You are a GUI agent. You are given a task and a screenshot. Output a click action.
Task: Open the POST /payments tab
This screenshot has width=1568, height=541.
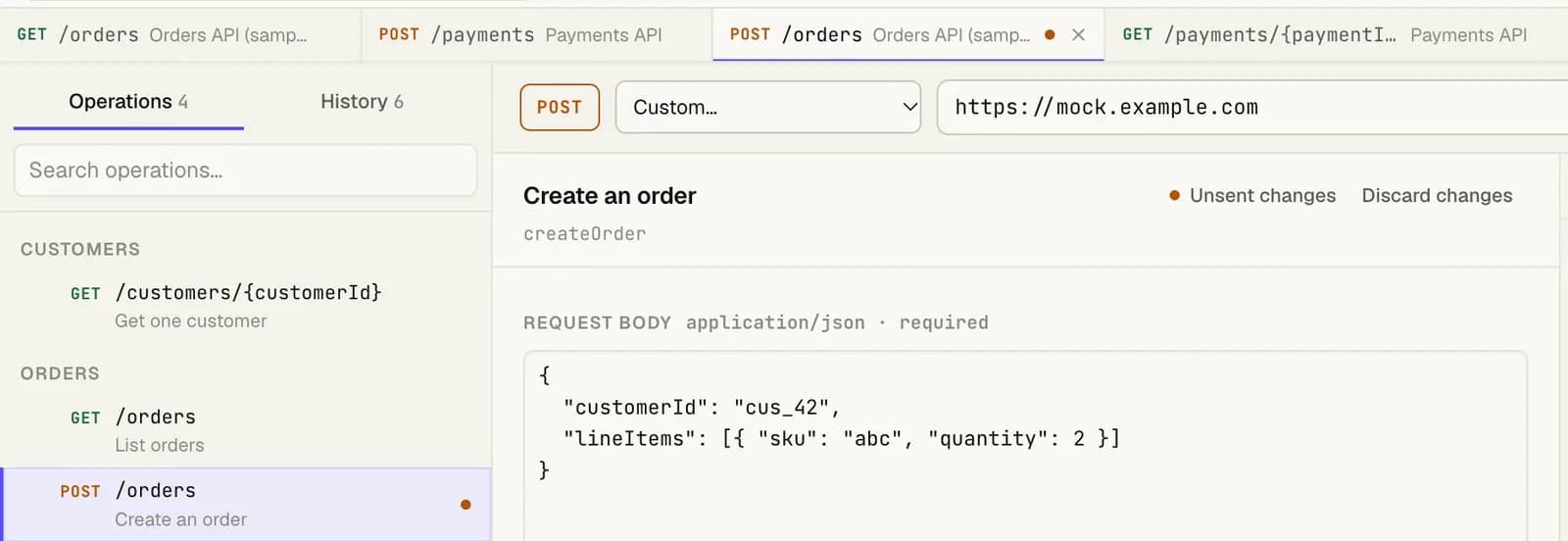click(536, 35)
